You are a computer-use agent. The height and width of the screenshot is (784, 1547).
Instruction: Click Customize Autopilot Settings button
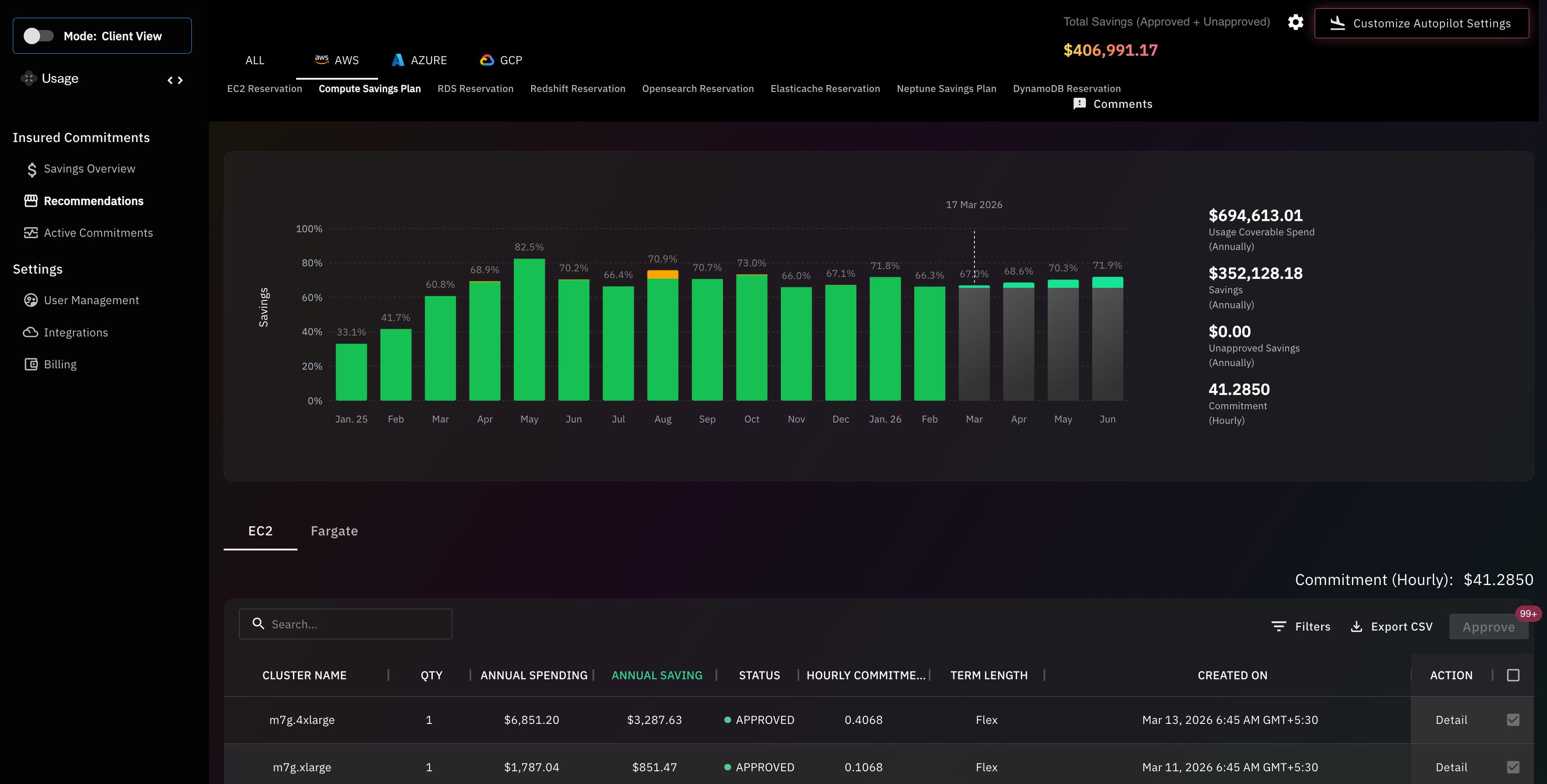(x=1421, y=23)
